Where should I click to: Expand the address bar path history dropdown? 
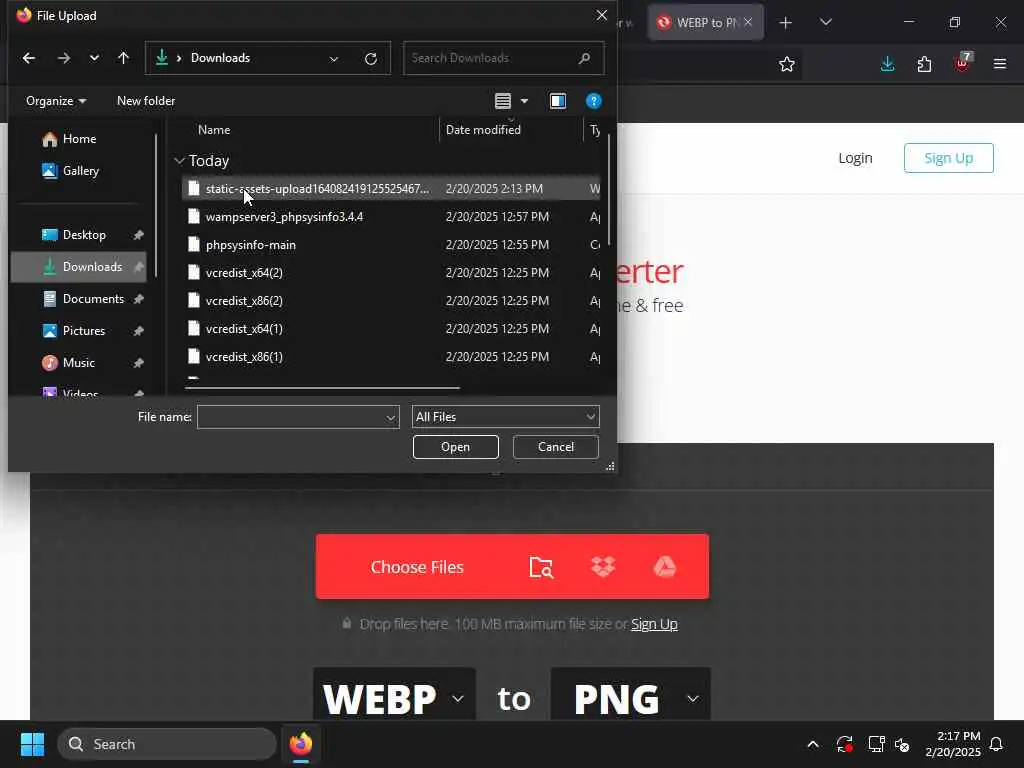tap(334, 59)
